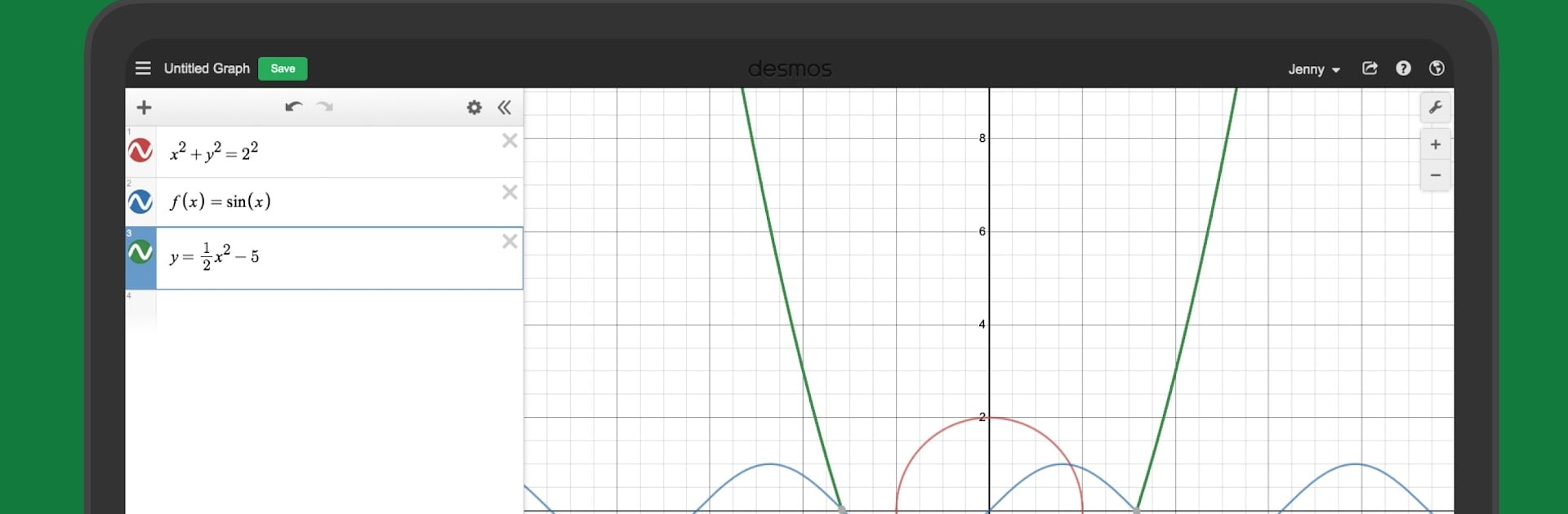Delete the y=½x²−5 expression
1568x514 pixels.
pos(510,241)
